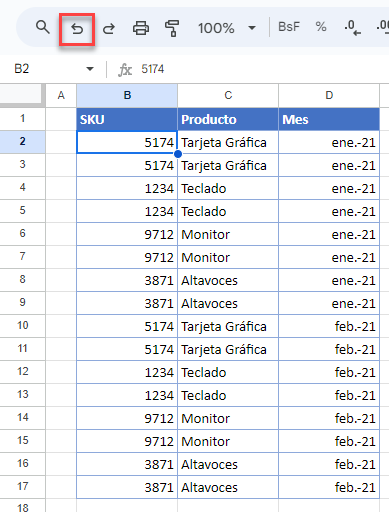Click the fill handle dot of B2
The image size is (389, 512).
pyautogui.click(x=178, y=154)
